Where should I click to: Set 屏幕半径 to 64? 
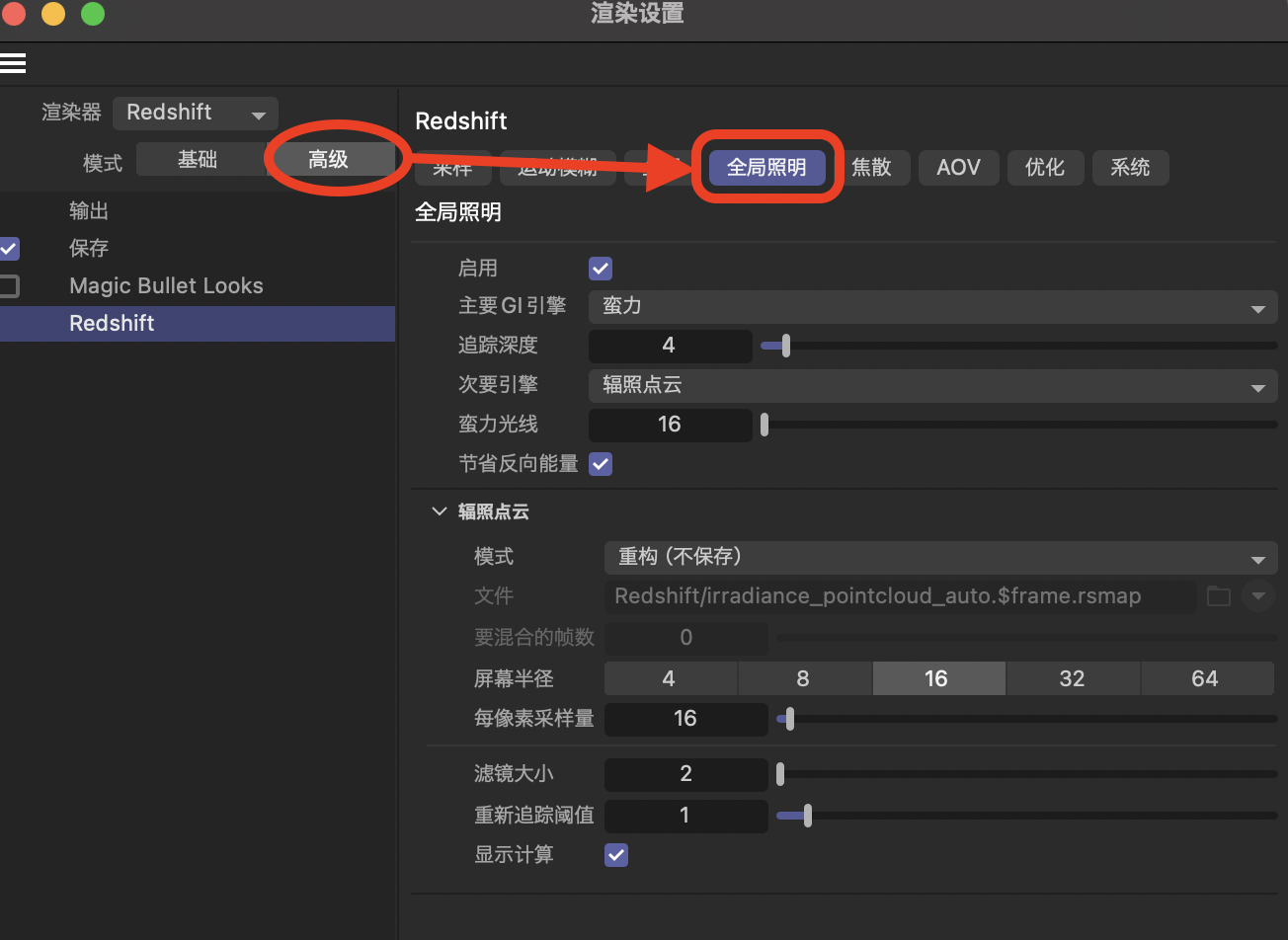[x=1207, y=678]
